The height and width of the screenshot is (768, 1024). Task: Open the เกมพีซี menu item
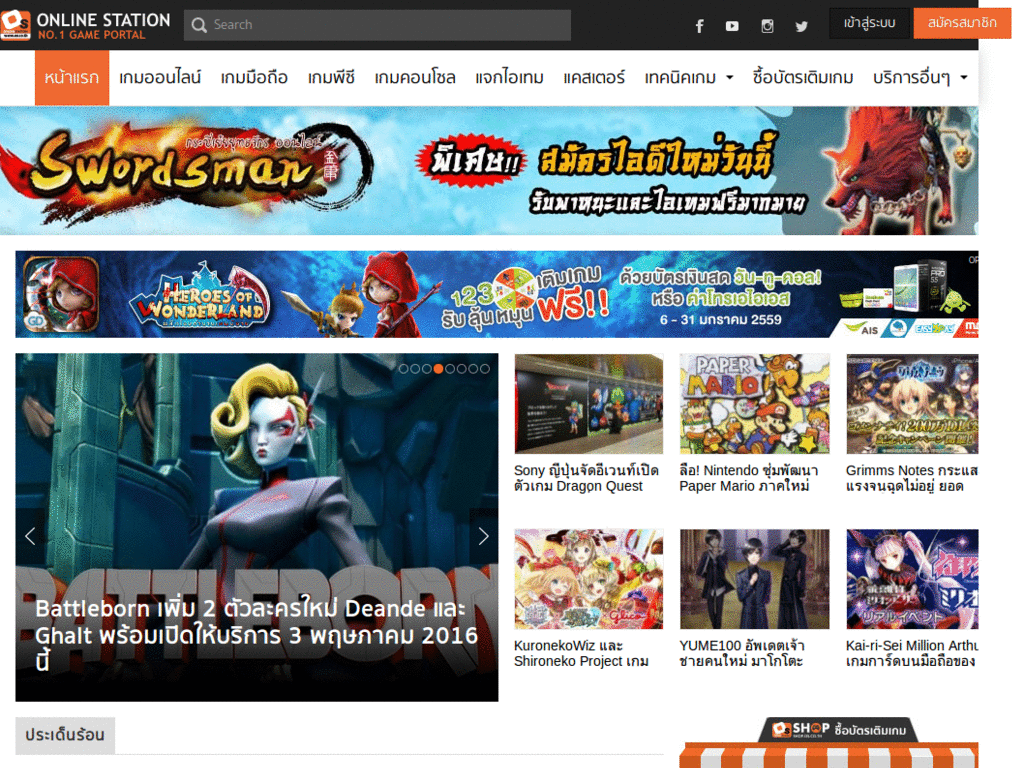[331, 78]
